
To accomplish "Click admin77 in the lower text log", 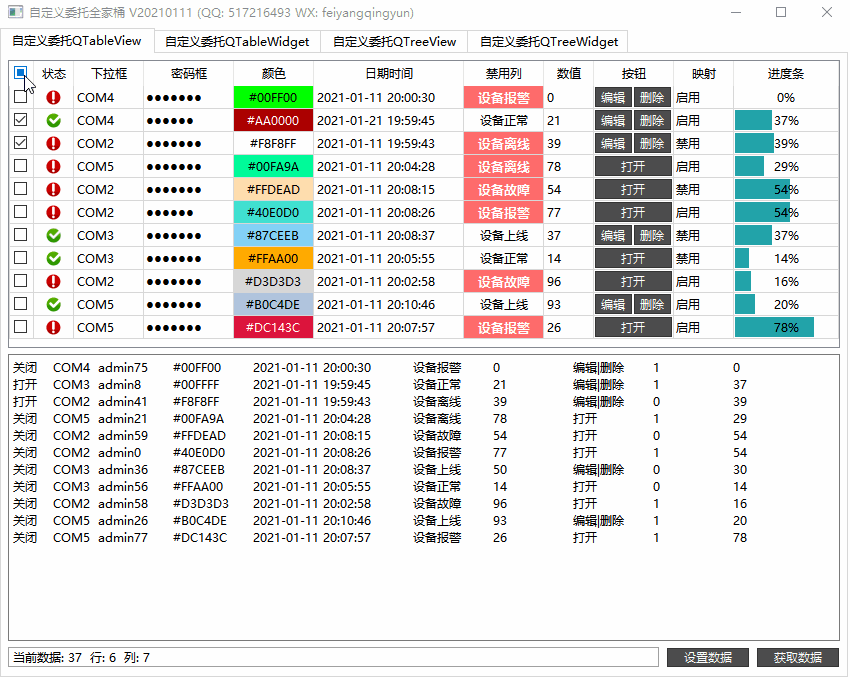I will (123, 538).
